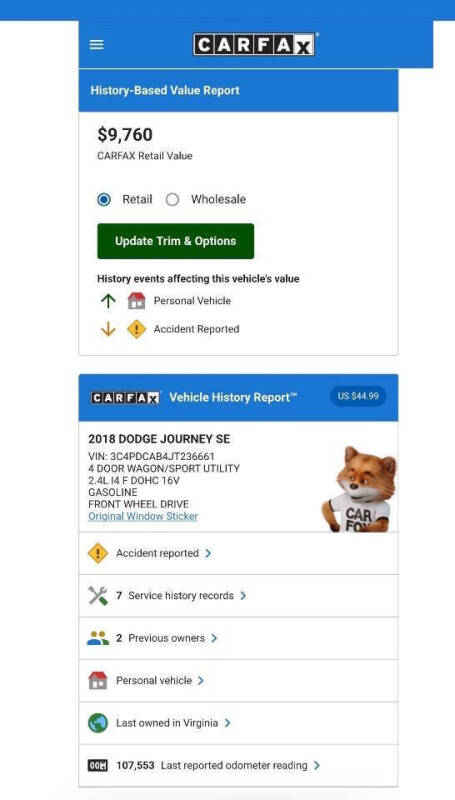Viewport: 455px width, 800px height.
Task: Click the Update Trim & Options button
Action: [x=175, y=241]
